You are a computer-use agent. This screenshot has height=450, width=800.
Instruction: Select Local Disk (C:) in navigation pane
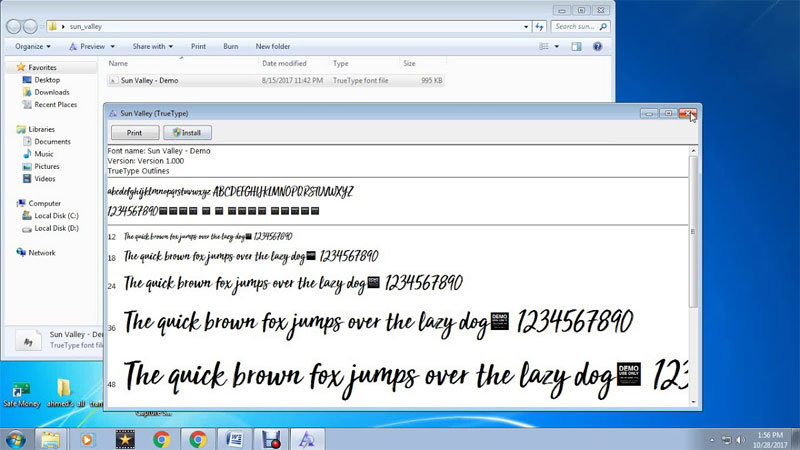coord(56,215)
